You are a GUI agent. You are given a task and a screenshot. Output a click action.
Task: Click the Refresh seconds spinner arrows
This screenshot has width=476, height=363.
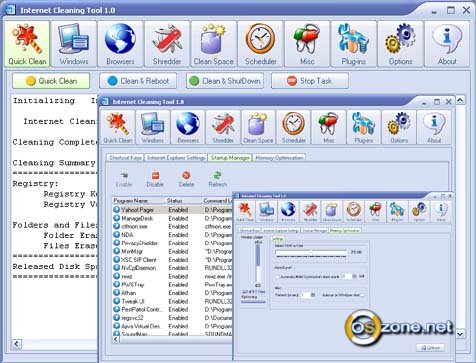coord(313,295)
